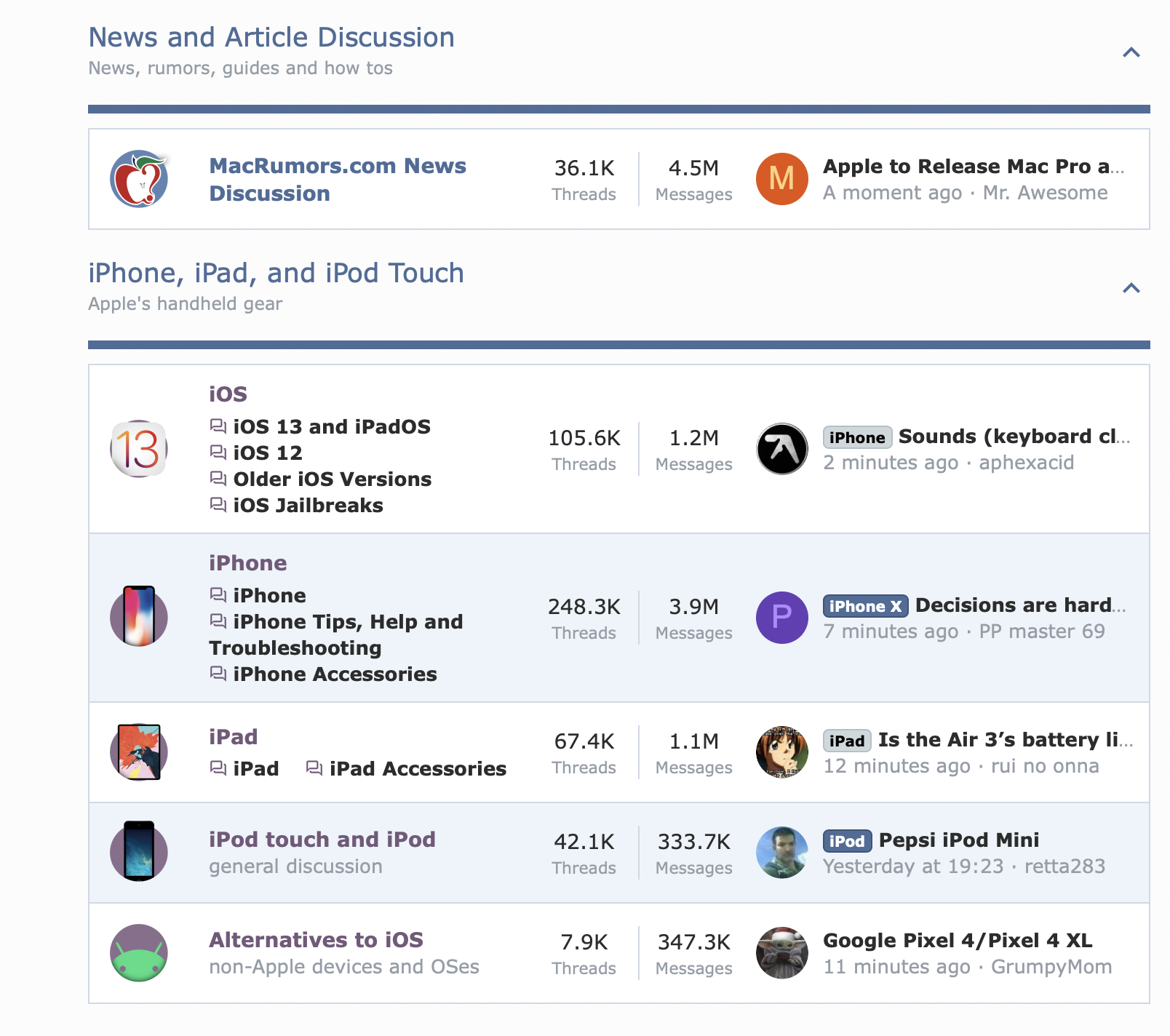Image resolution: width=1170 pixels, height=1036 pixels.
Task: Click the chat icon beside iOS 12
Action: tap(218, 452)
